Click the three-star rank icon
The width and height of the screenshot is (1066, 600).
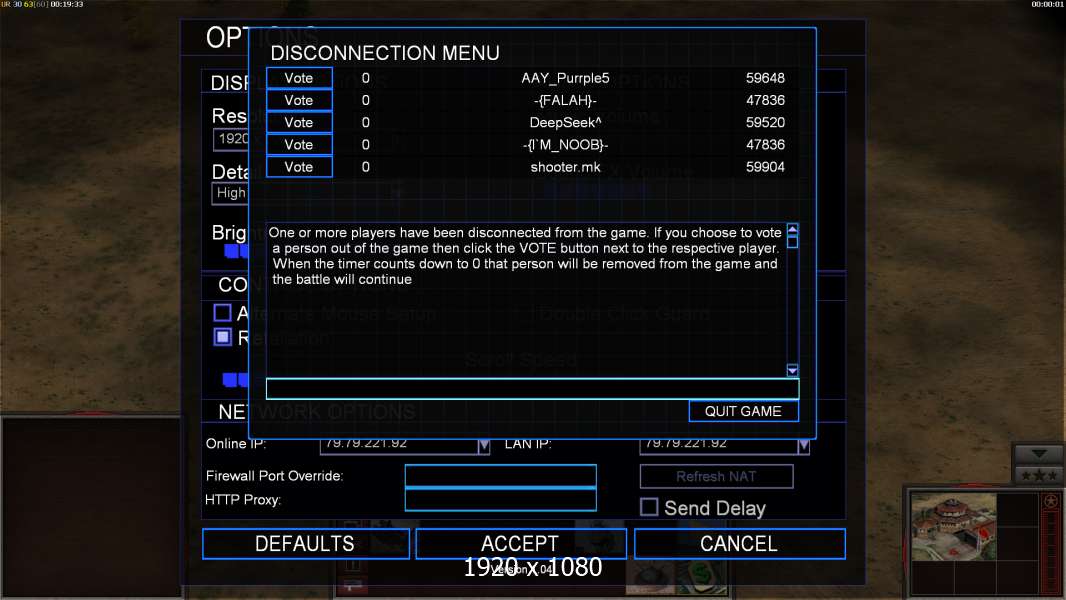tap(1038, 475)
